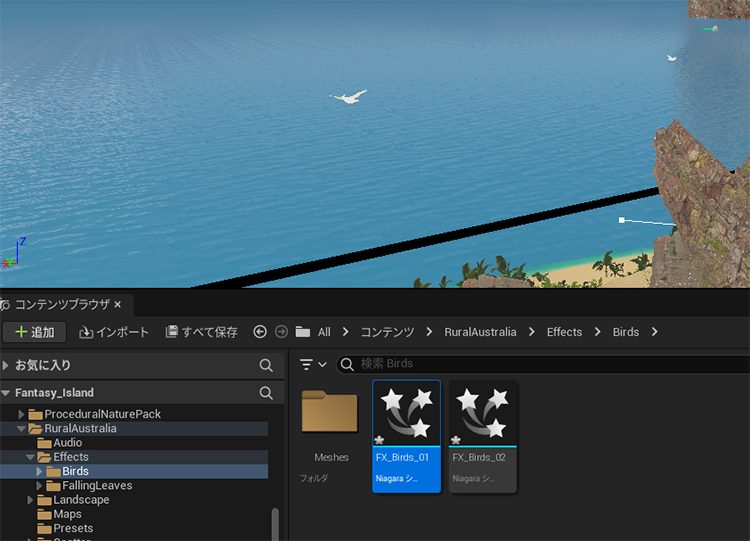Image resolution: width=750 pixels, height=541 pixels.
Task: Select the Content Browser (コンテンツブラウザ) tab
Action: [60, 304]
